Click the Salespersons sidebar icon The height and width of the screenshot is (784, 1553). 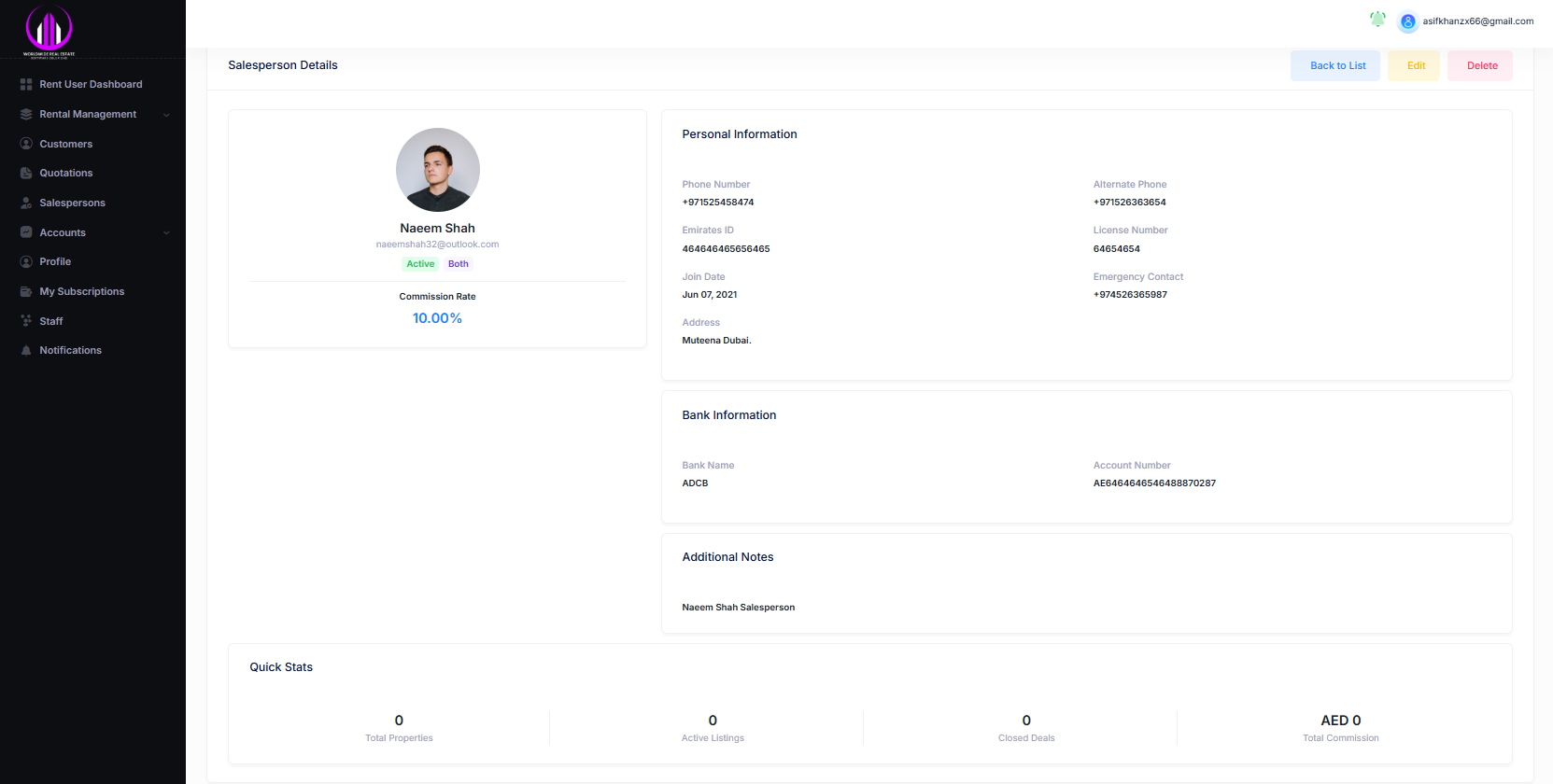pyautogui.click(x=26, y=203)
